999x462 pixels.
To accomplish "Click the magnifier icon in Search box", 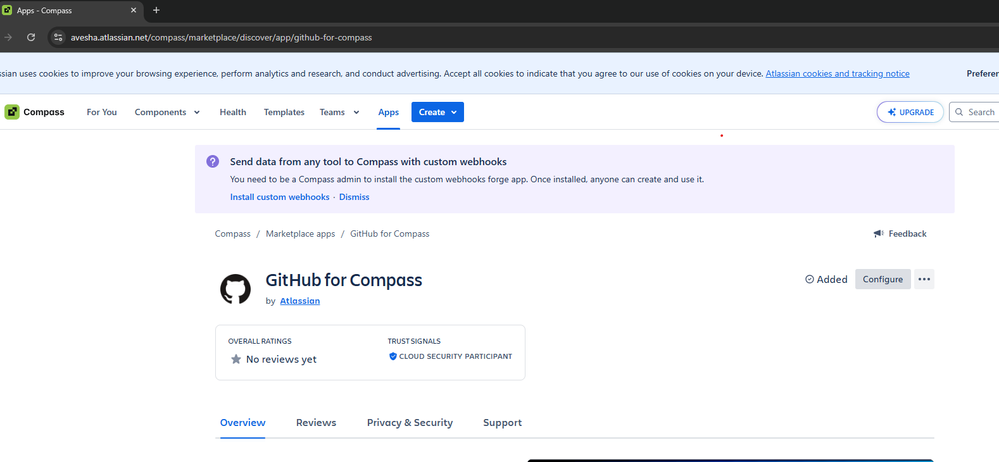I will tap(959, 112).
